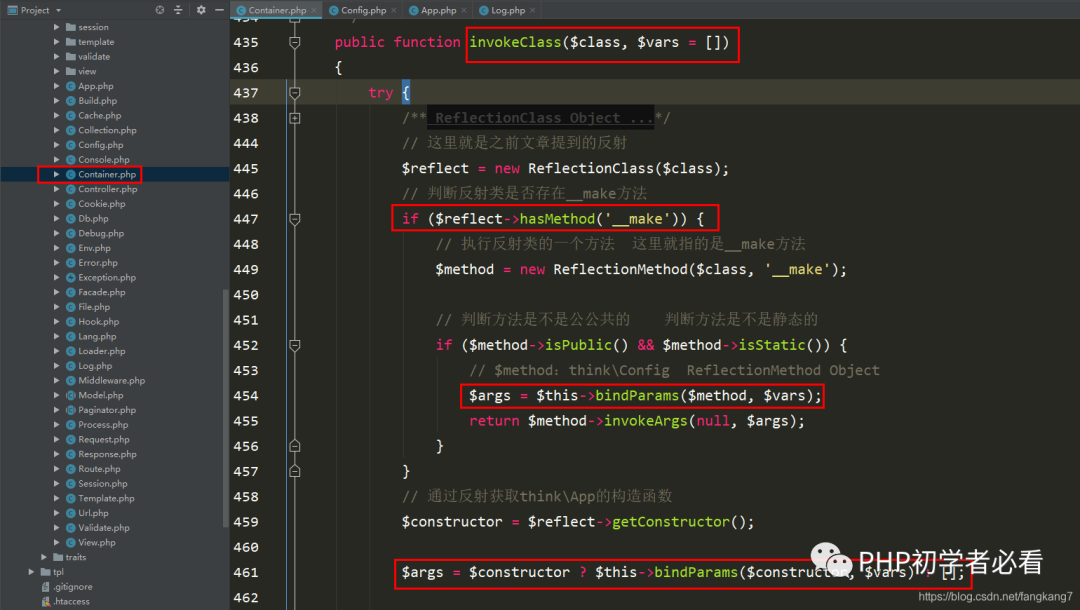Expand folded comment block at line 438
1080x610 pixels.
click(295, 118)
